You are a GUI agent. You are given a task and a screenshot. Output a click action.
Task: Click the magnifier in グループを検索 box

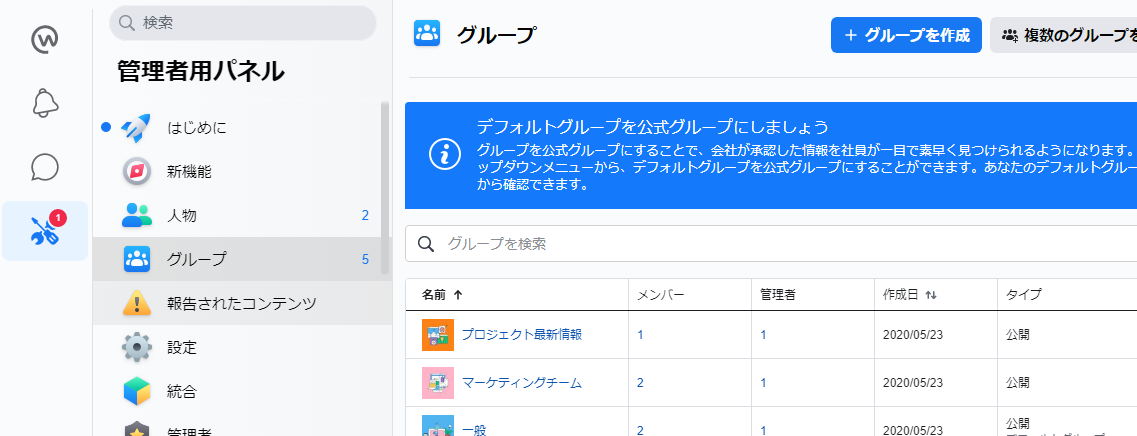(x=426, y=244)
